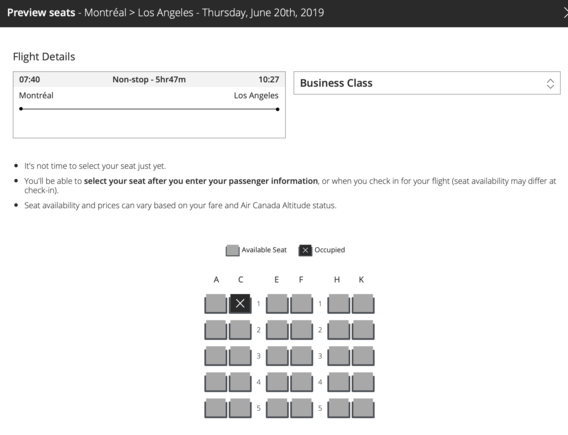Click the flight details time header
This screenshot has height=435, width=568.
point(149,79)
